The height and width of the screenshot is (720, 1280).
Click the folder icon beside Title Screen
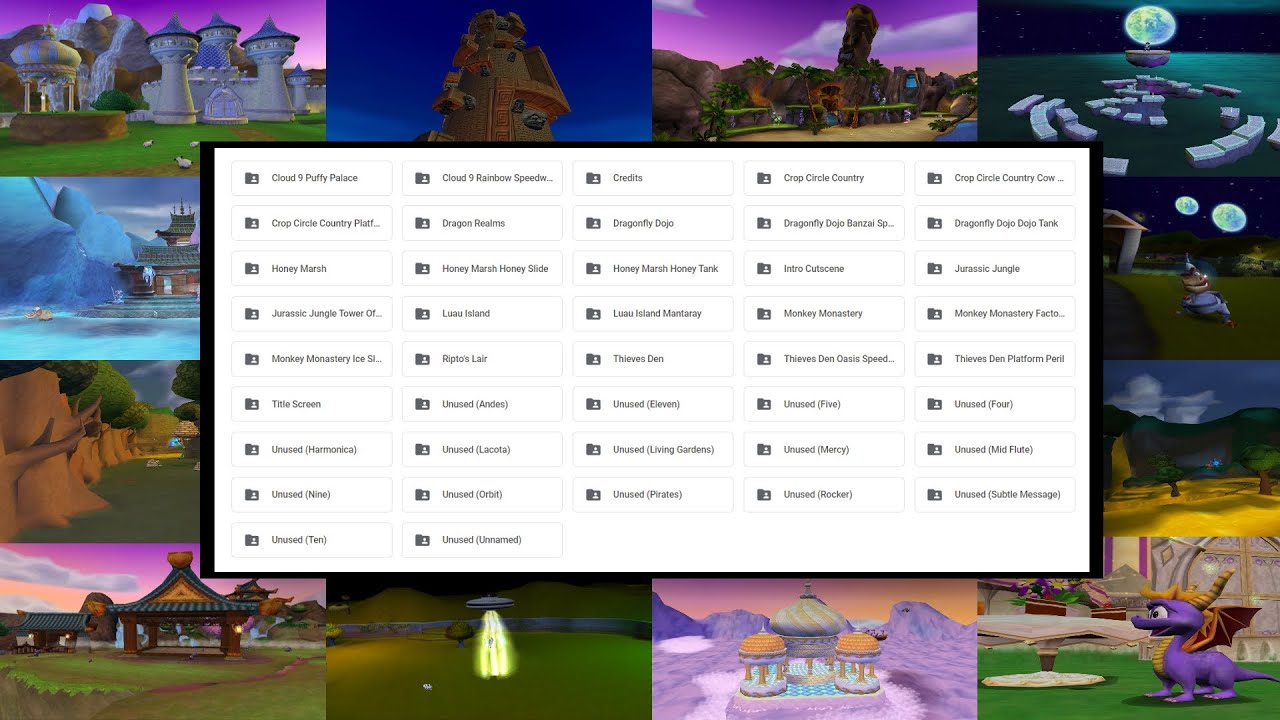pos(251,405)
